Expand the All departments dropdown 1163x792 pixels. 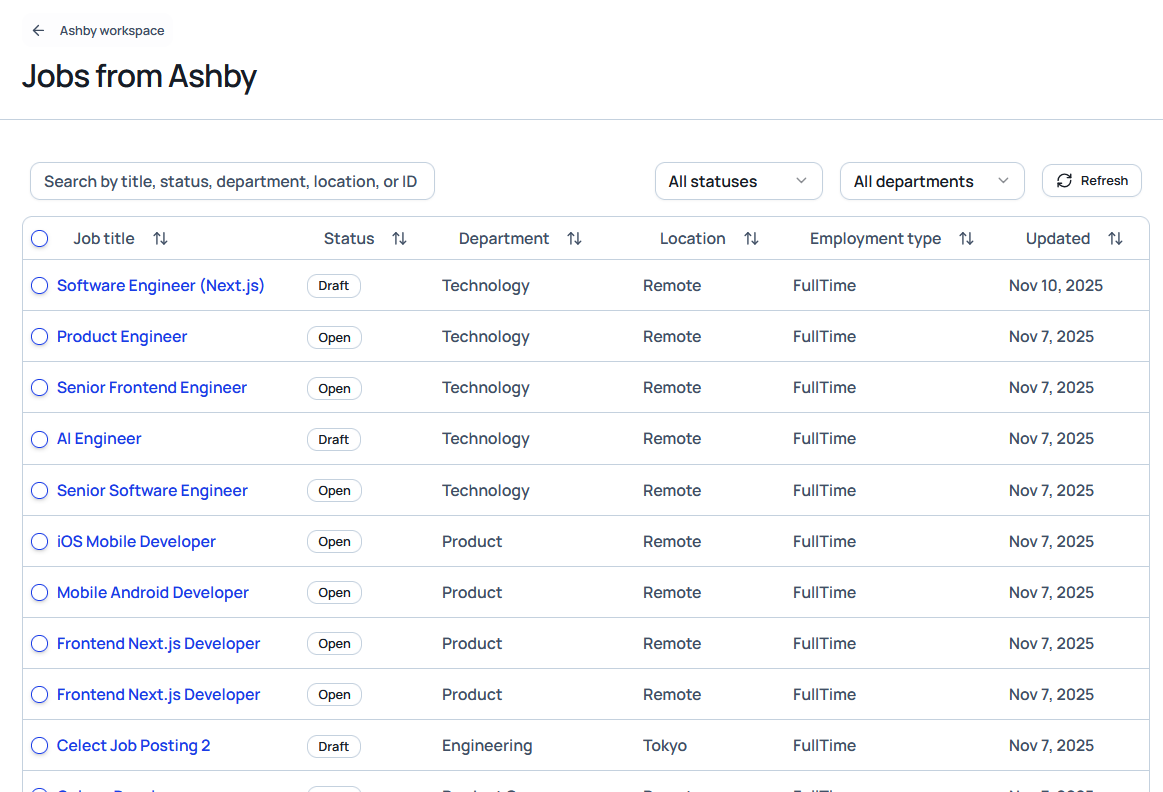[931, 181]
